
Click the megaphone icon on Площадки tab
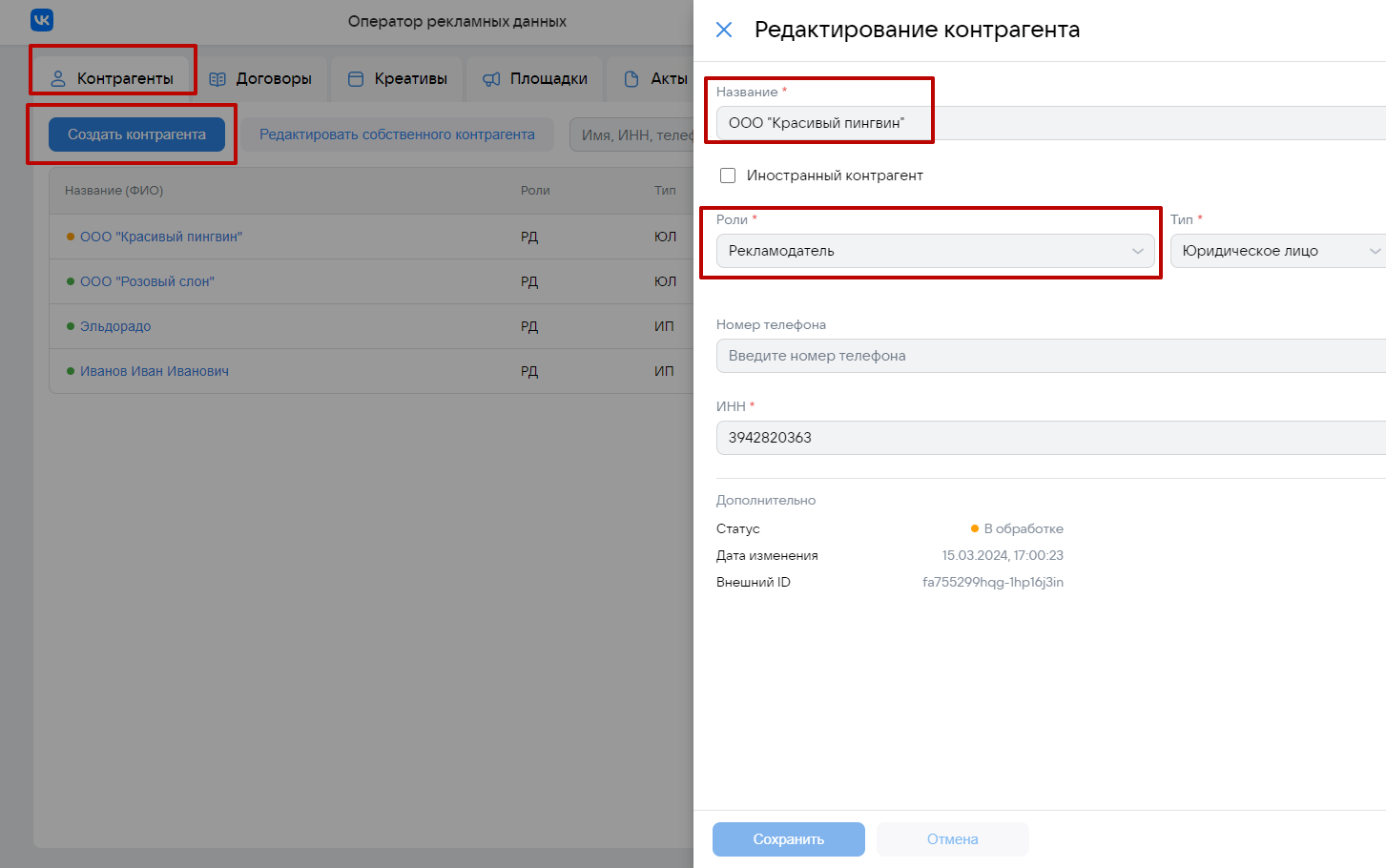[x=491, y=79]
